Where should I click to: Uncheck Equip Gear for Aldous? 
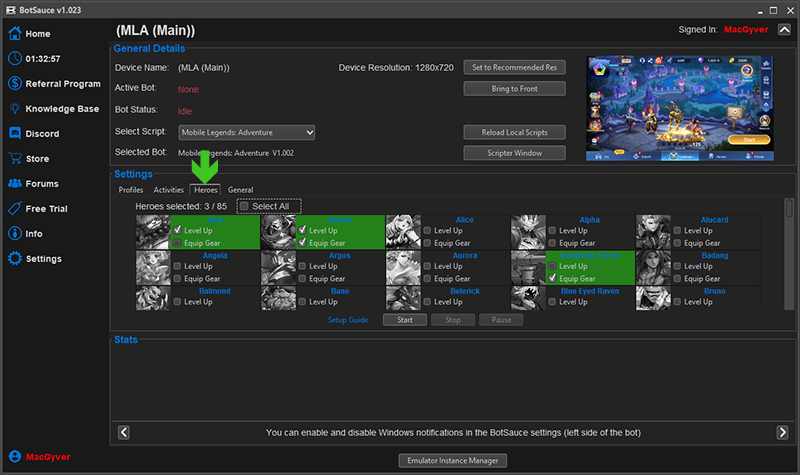tap(302, 243)
